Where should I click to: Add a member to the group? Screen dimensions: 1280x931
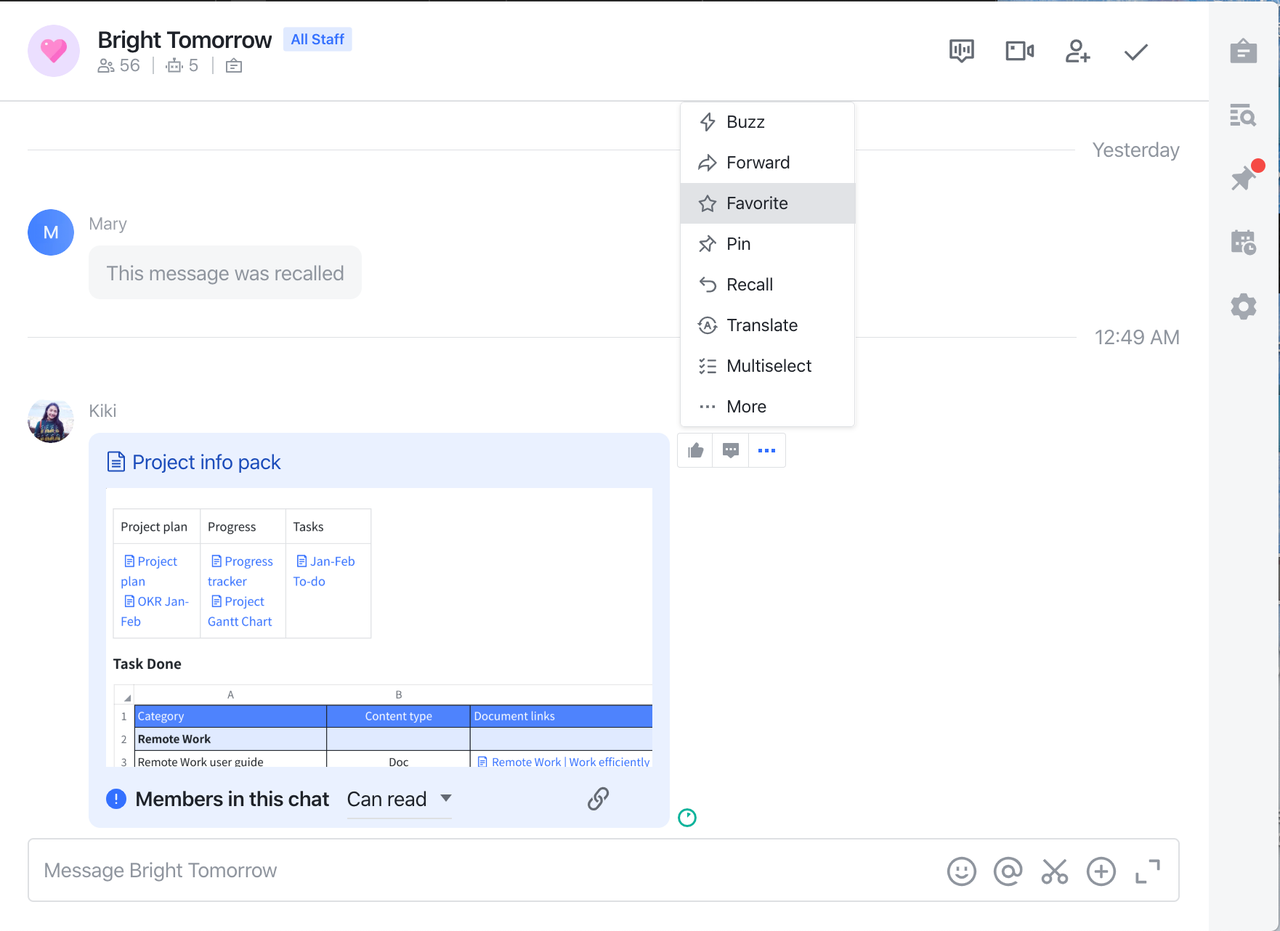point(1077,51)
